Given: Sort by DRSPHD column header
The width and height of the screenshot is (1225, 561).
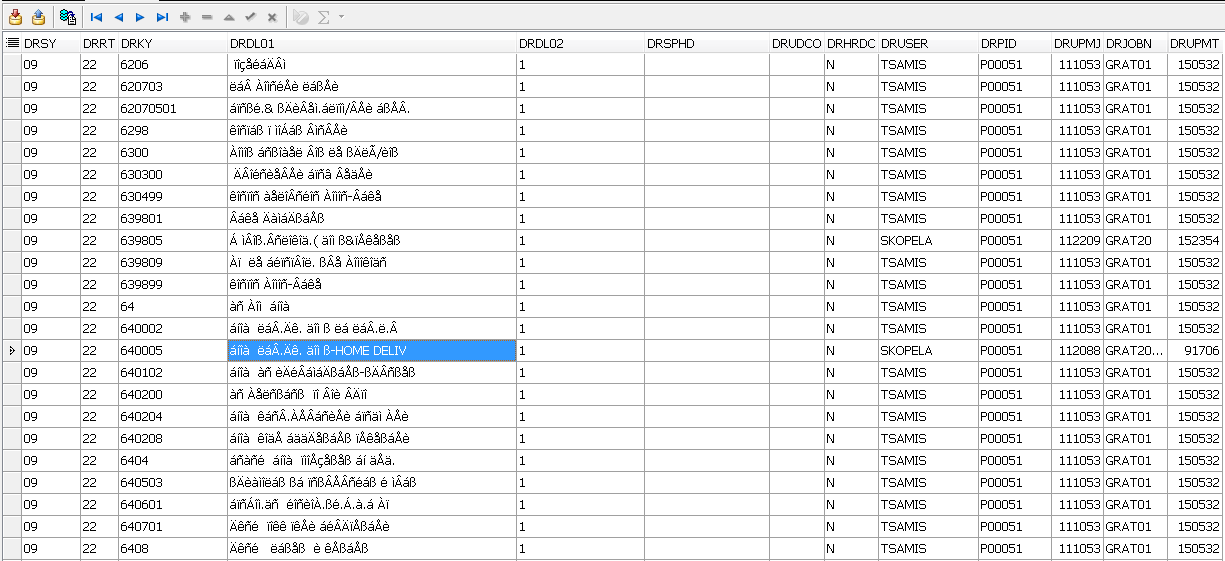Looking at the screenshot, I should 707,43.
